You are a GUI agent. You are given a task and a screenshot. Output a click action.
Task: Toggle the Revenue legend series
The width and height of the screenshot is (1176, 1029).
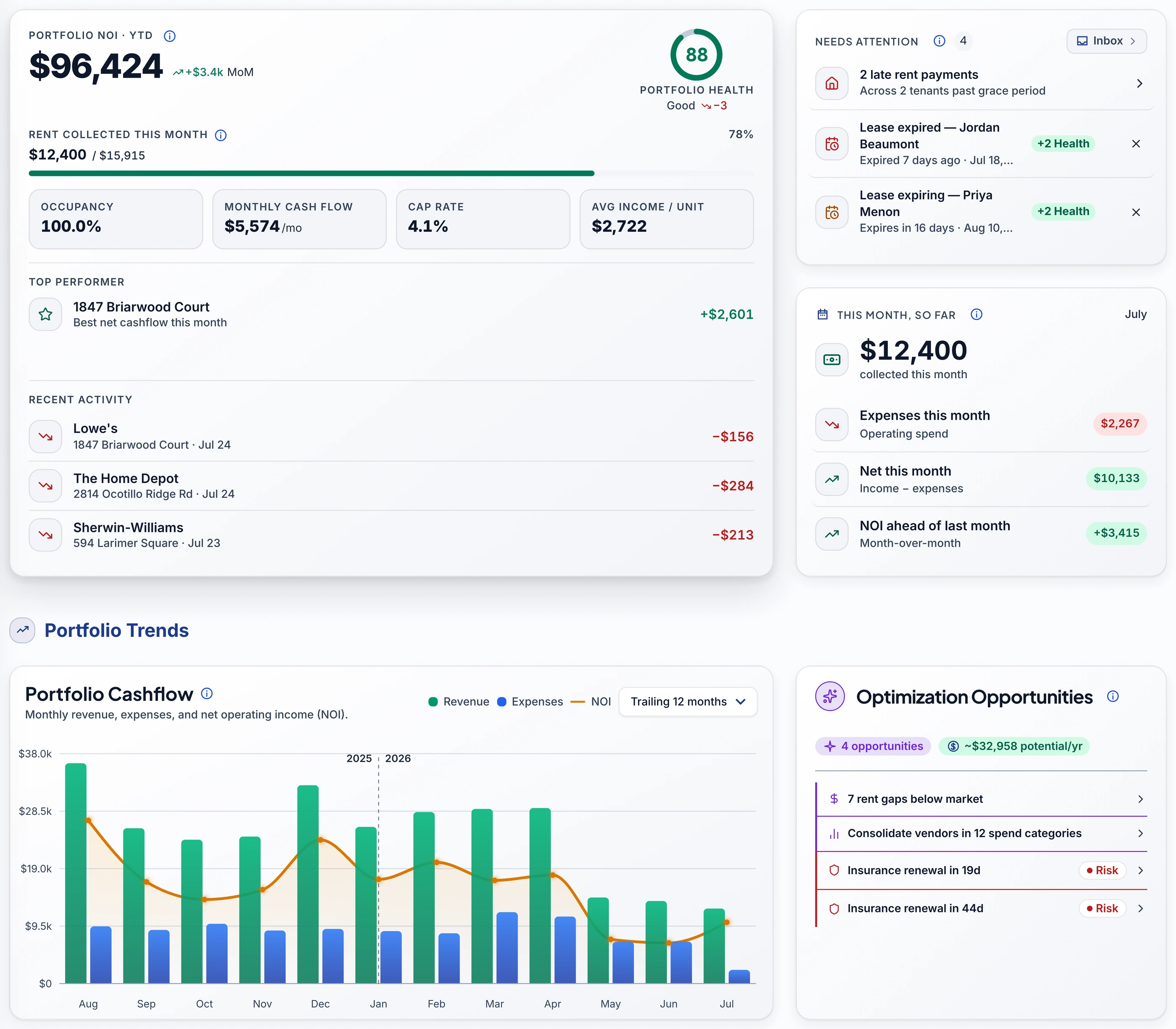tap(459, 702)
